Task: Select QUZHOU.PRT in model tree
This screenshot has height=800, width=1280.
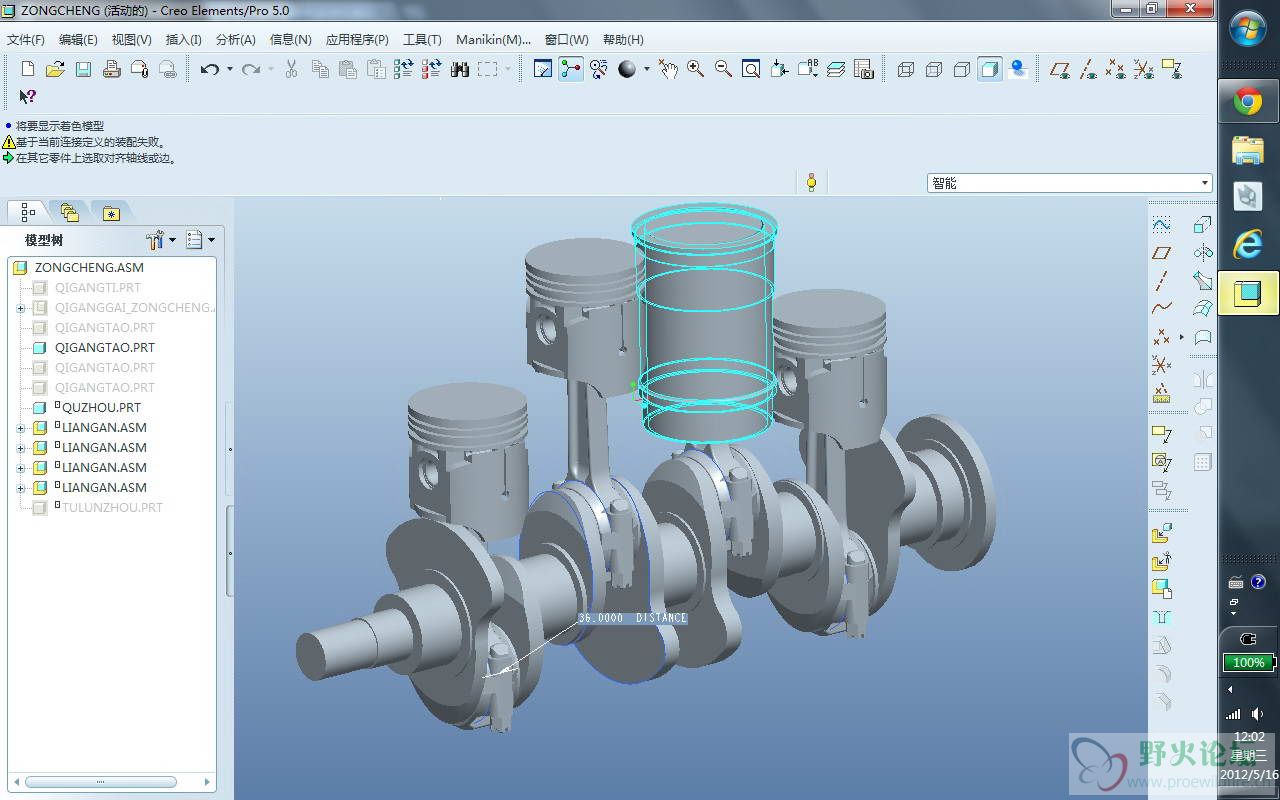Action: click(101, 408)
